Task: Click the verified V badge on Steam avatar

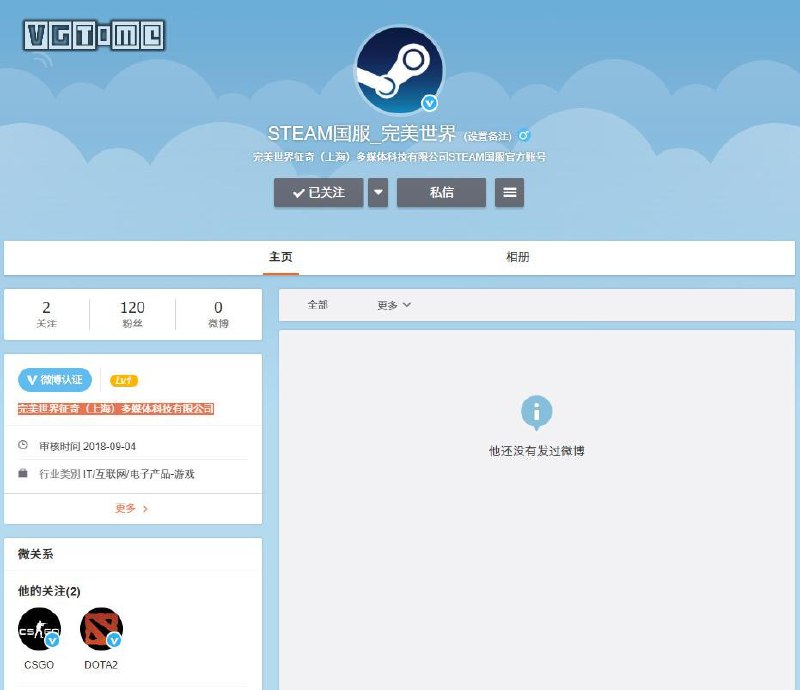Action: 430,103
